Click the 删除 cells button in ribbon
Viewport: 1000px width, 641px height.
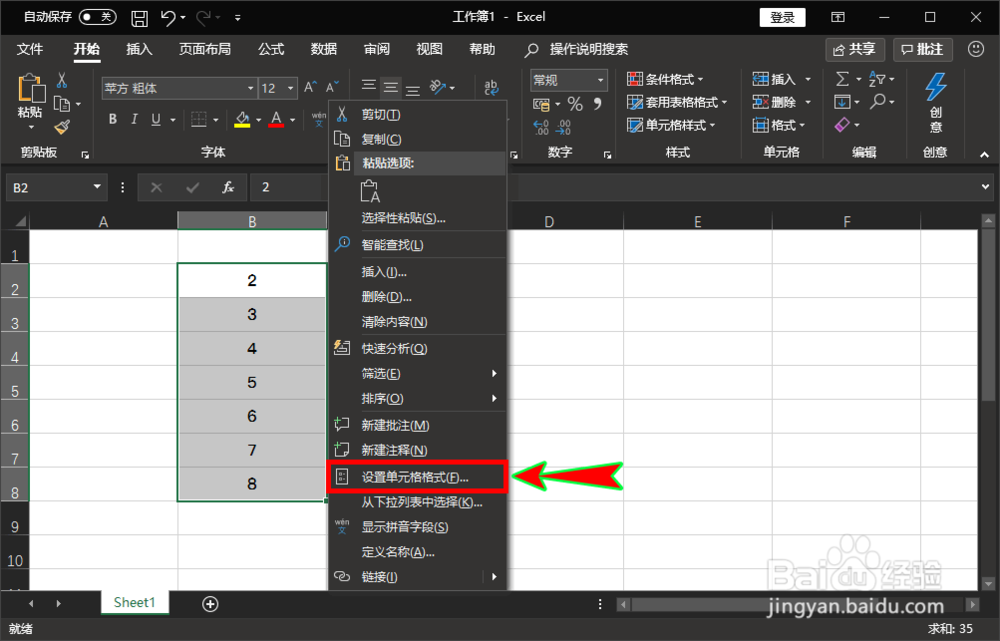[x=774, y=102]
